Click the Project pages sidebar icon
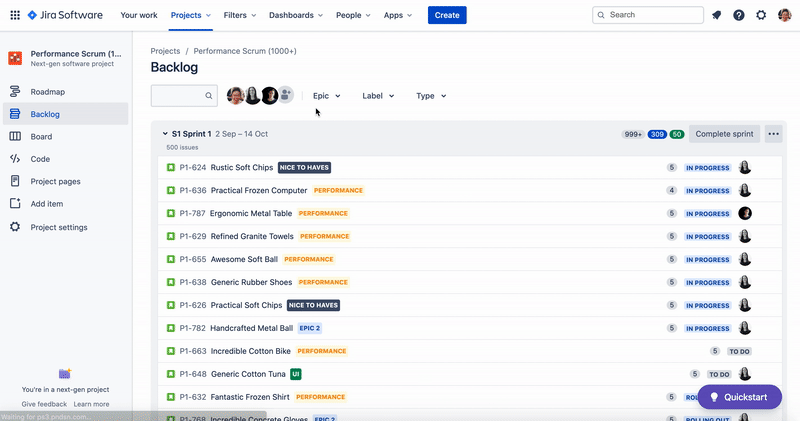The width and height of the screenshot is (800, 421). click(x=15, y=181)
